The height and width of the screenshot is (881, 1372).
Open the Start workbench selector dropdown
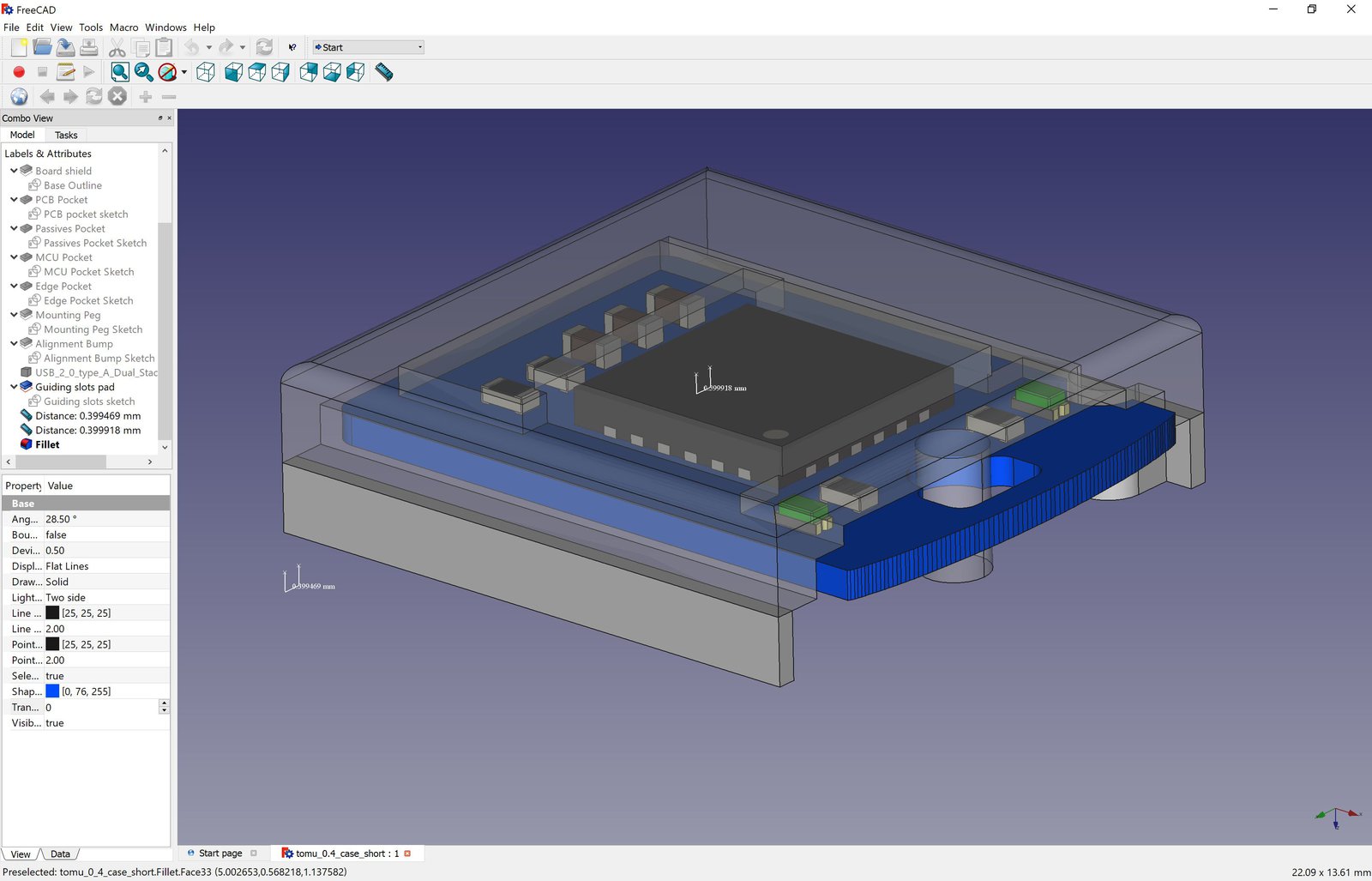click(x=369, y=48)
